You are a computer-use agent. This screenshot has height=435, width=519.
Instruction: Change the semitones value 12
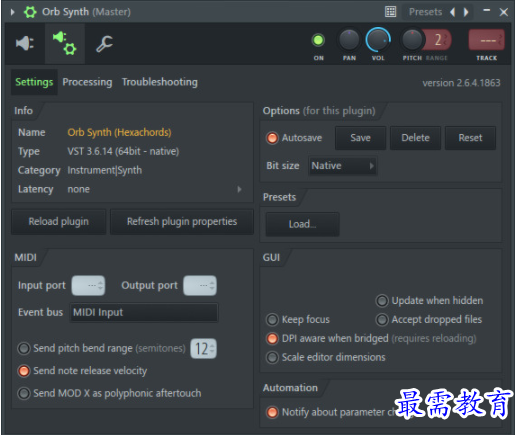[203, 349]
